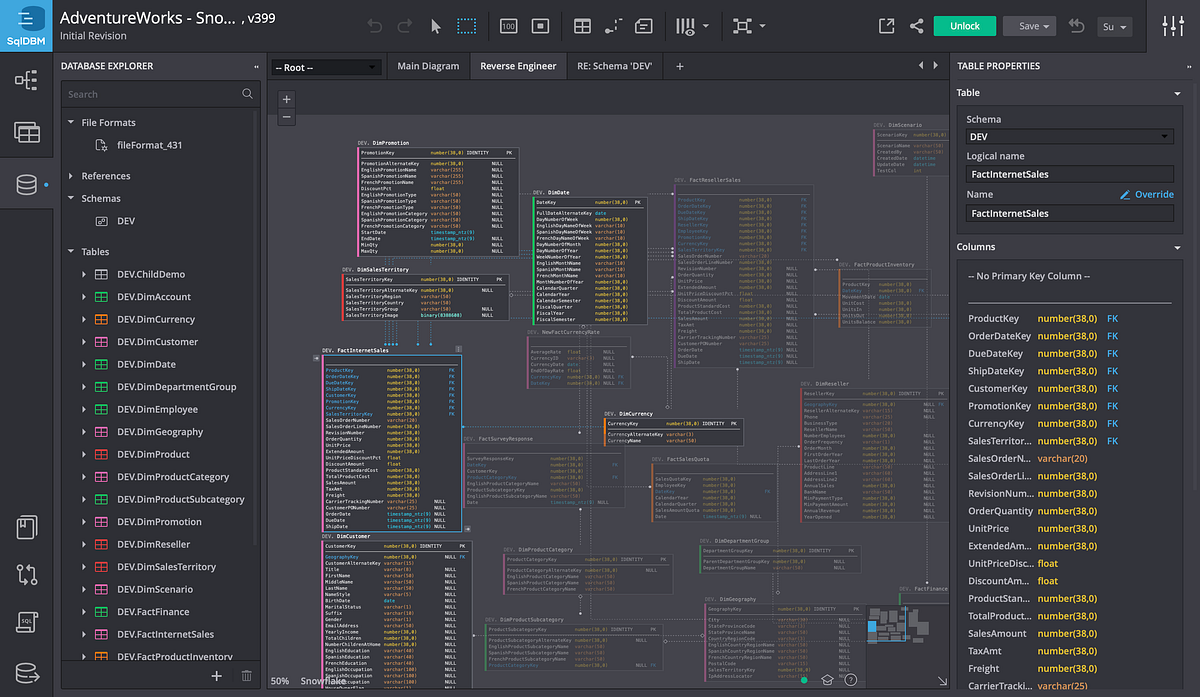Expand the DEV.DimCustomer table node
Screen dimensions: 1200x697
[x=83, y=342]
